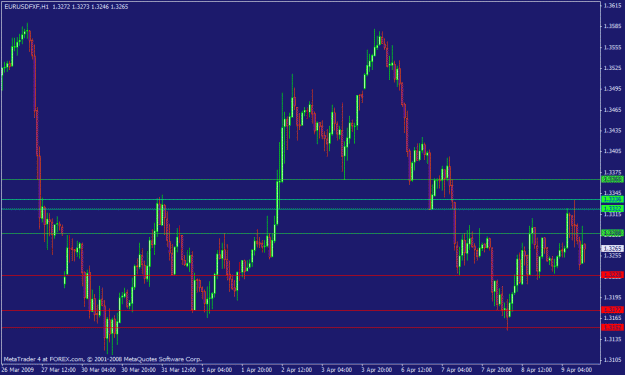625x375 pixels.
Task: Click the red 1.3228 level price tag
Action: click(x=612, y=275)
